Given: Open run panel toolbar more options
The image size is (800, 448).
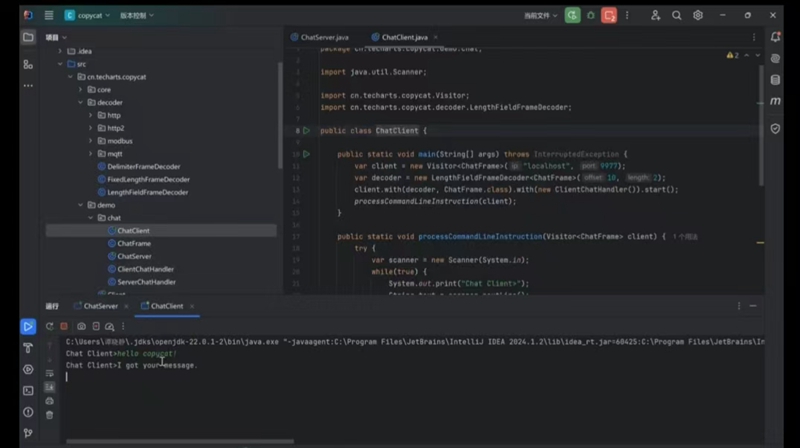Looking at the screenshot, I should click(123, 326).
